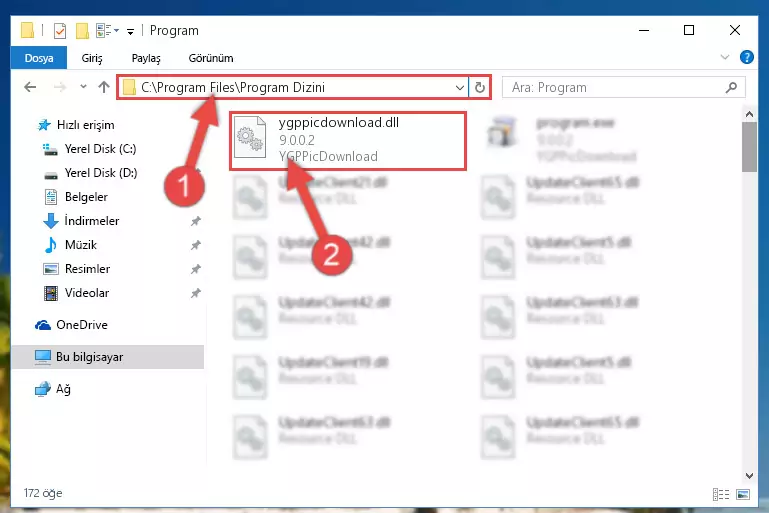Switch to the Görünüm ribbon tab
This screenshot has width=769, height=513.
[x=211, y=58]
